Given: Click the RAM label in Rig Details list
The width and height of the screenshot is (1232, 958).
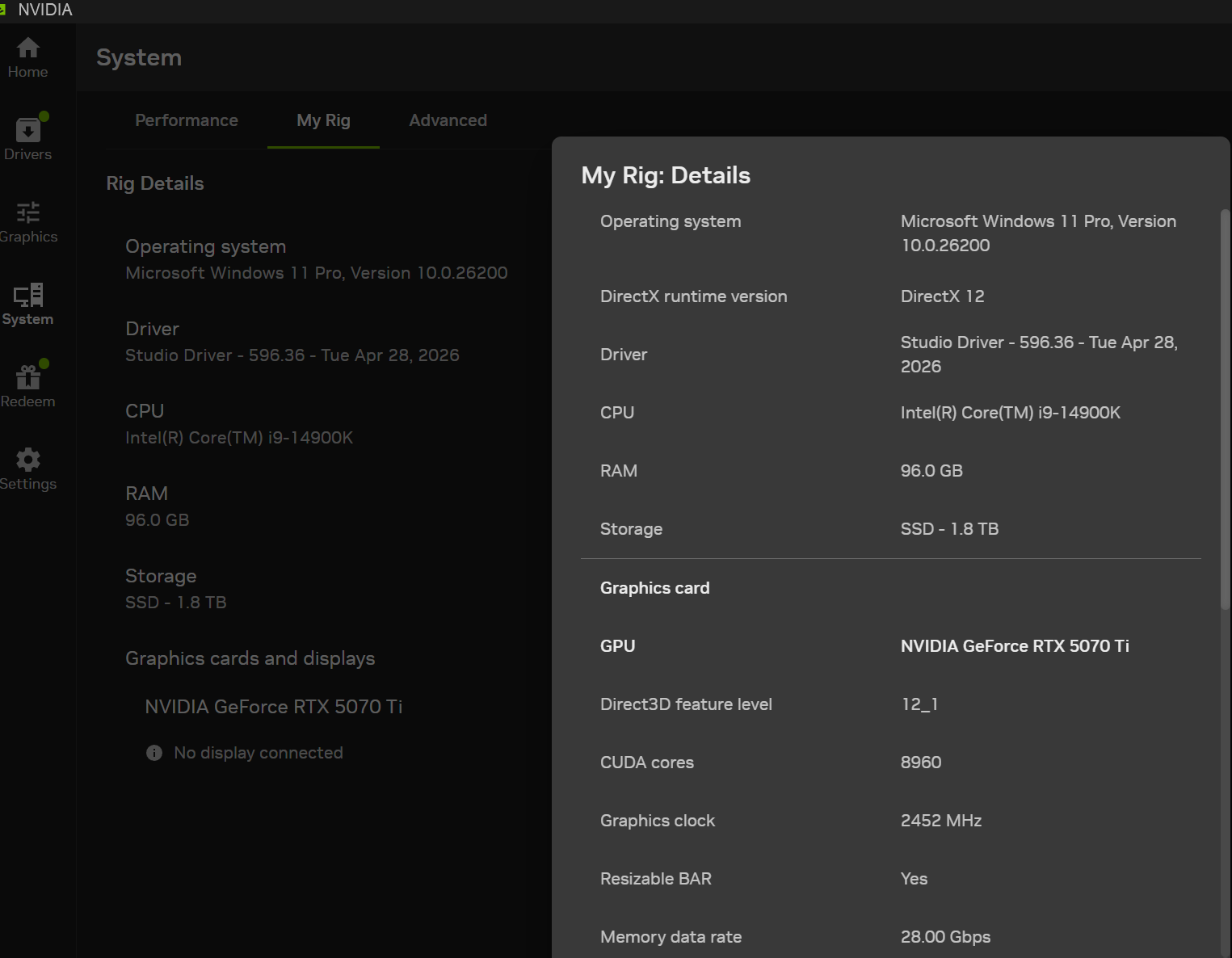Looking at the screenshot, I should point(147,494).
